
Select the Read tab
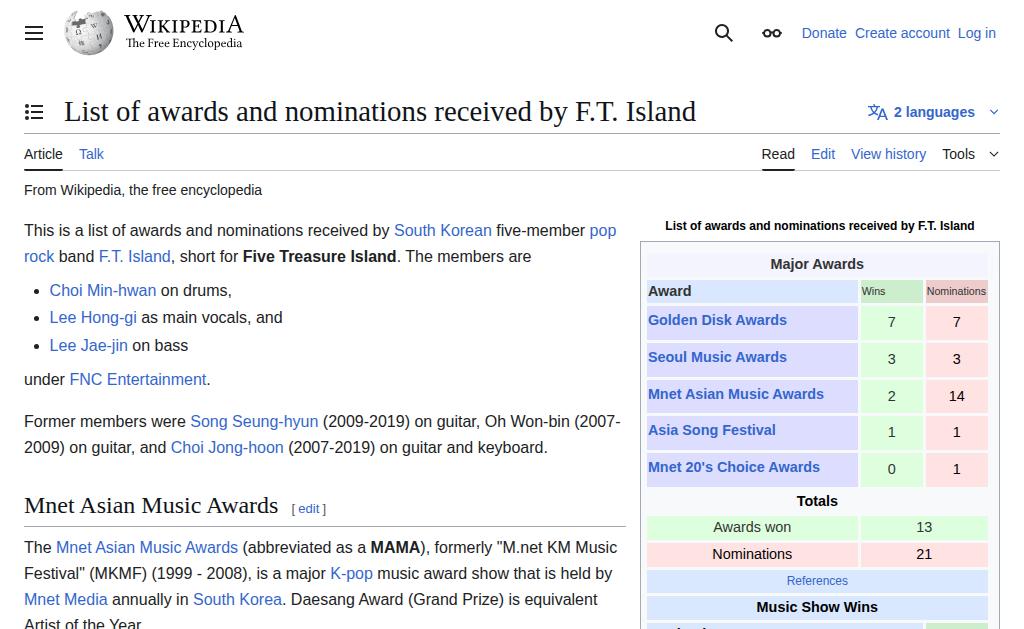[x=778, y=154]
